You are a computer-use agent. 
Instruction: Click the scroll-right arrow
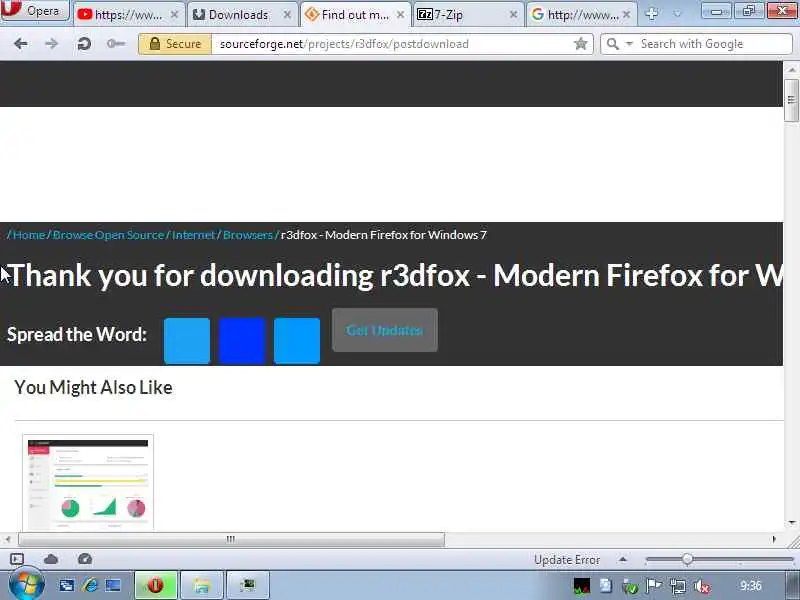point(774,539)
